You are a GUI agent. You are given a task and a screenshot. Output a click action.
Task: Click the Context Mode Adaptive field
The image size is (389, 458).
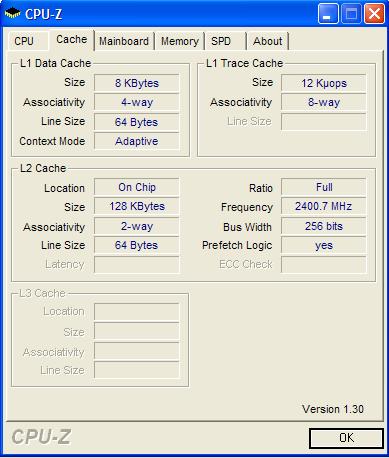pyautogui.click(x=137, y=141)
